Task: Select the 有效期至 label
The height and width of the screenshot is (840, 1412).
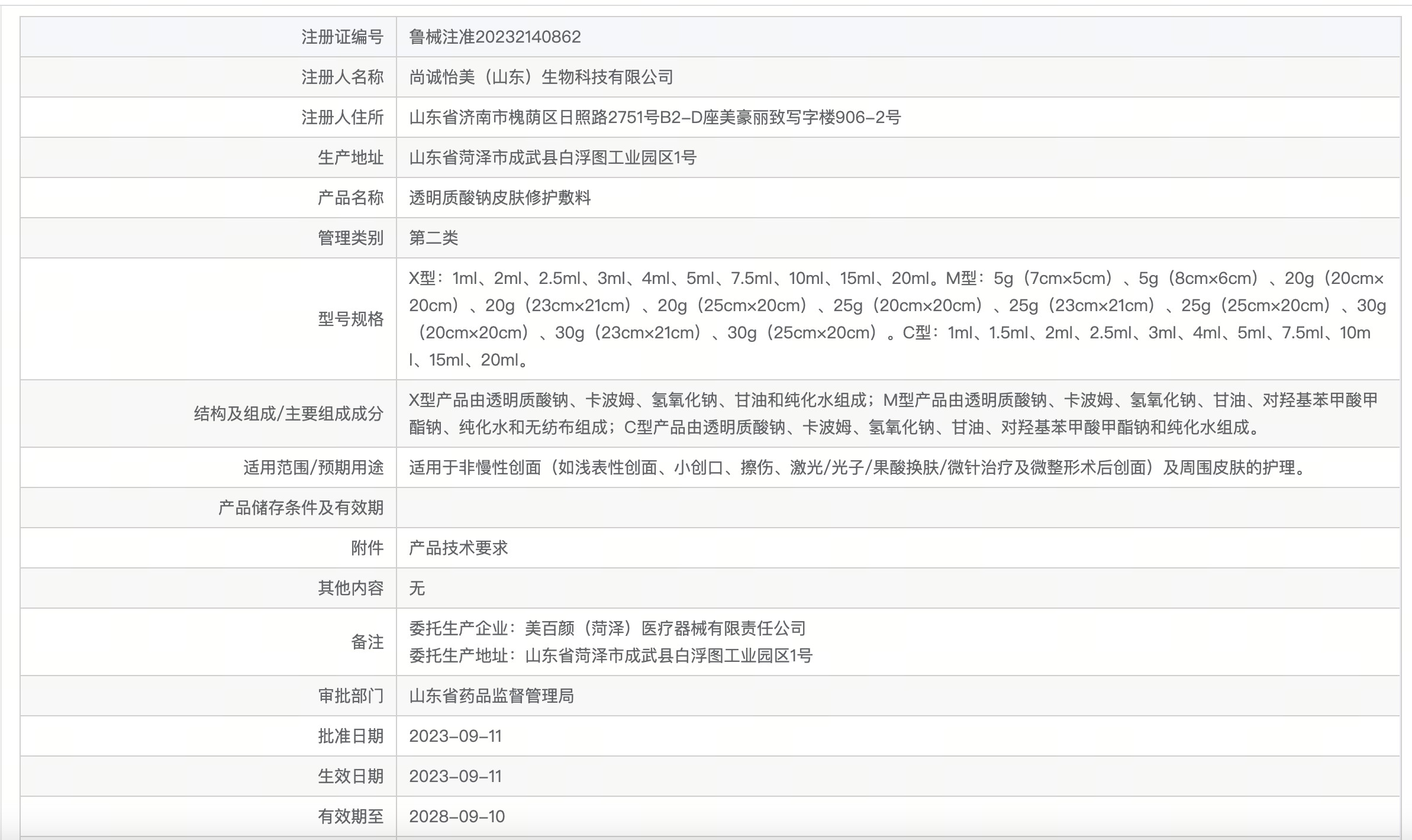Action: coord(351,816)
